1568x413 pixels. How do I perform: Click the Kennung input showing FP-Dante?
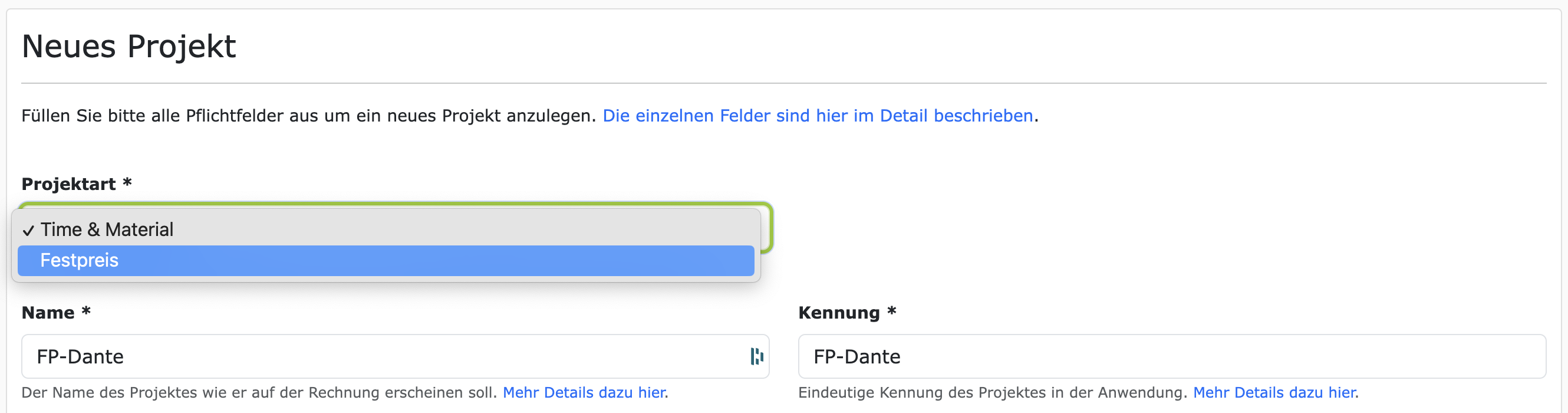1157,356
